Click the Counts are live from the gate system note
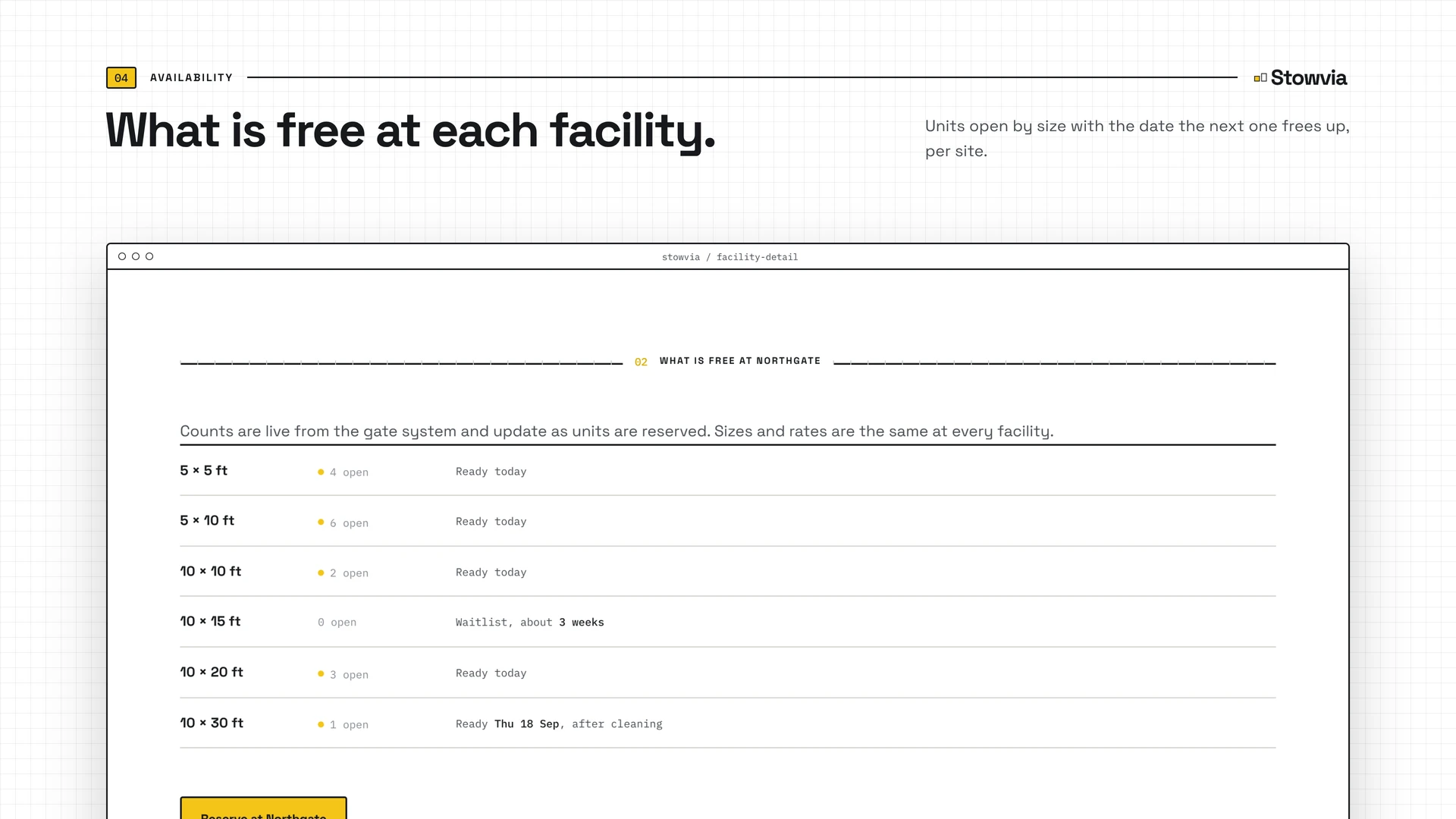The image size is (1456, 819). [x=617, y=431]
